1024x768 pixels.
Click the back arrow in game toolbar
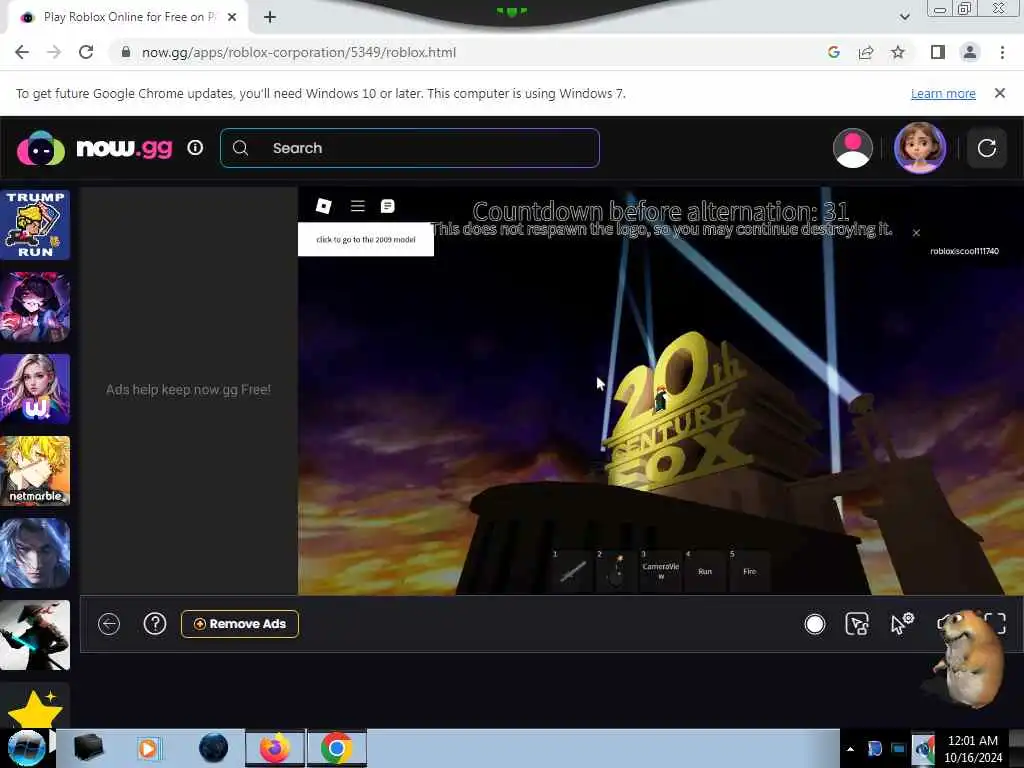(109, 624)
